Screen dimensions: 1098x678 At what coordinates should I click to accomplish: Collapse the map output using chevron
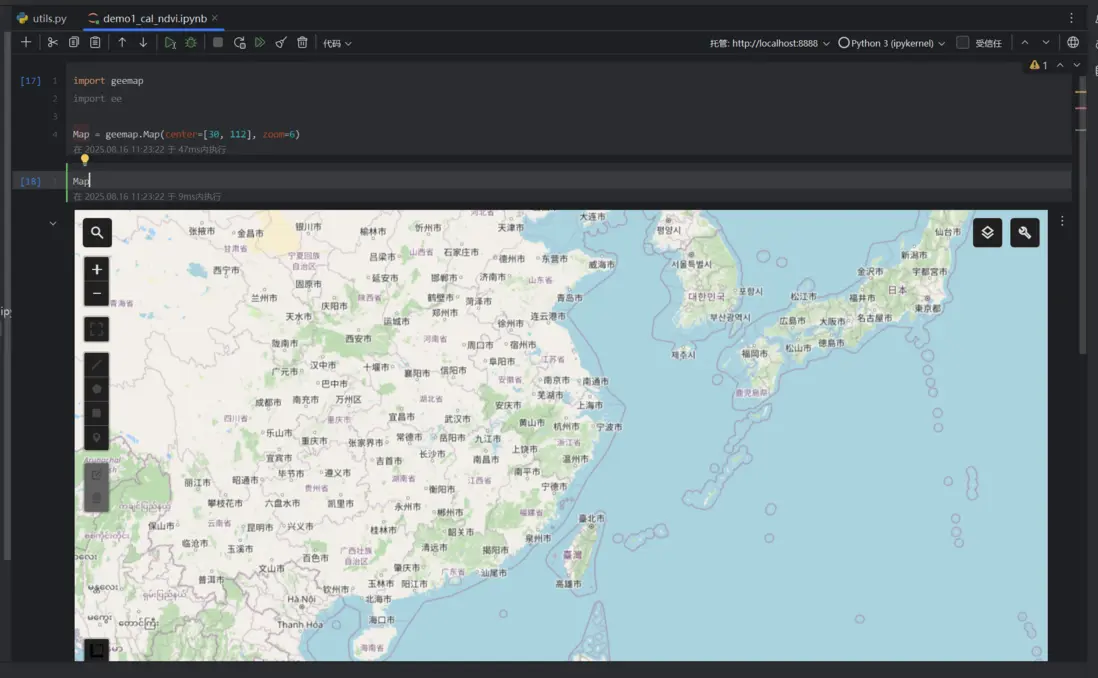coord(53,224)
